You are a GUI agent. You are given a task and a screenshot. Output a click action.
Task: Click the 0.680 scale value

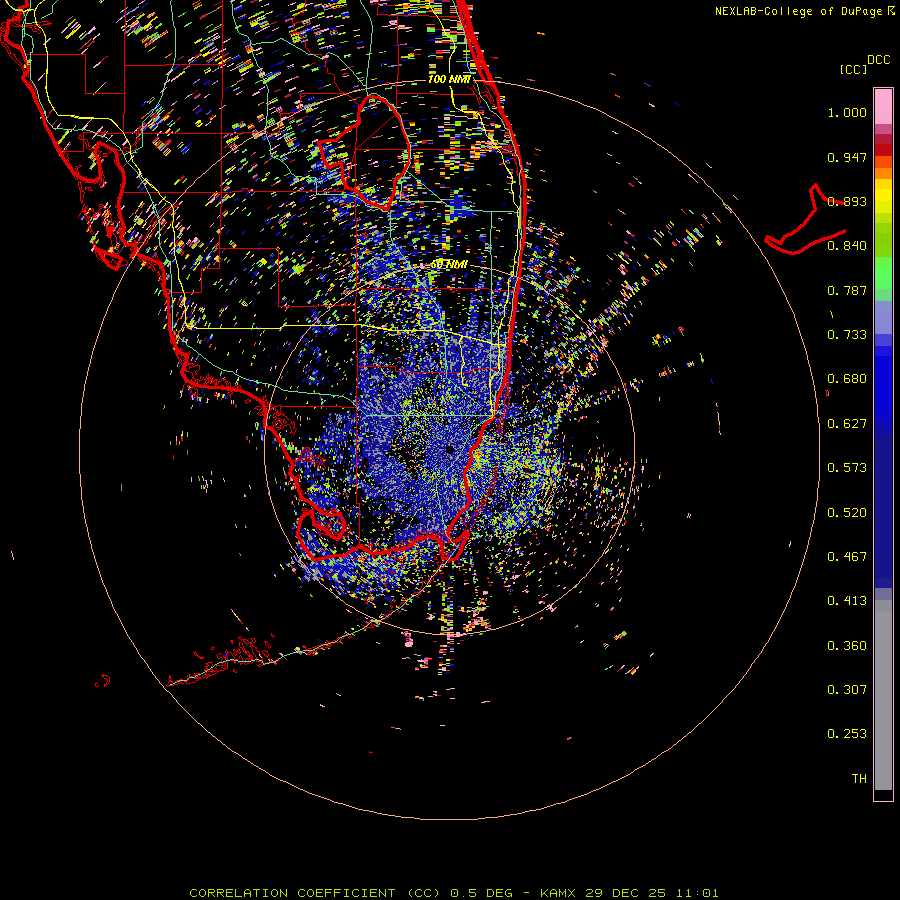tap(847, 379)
